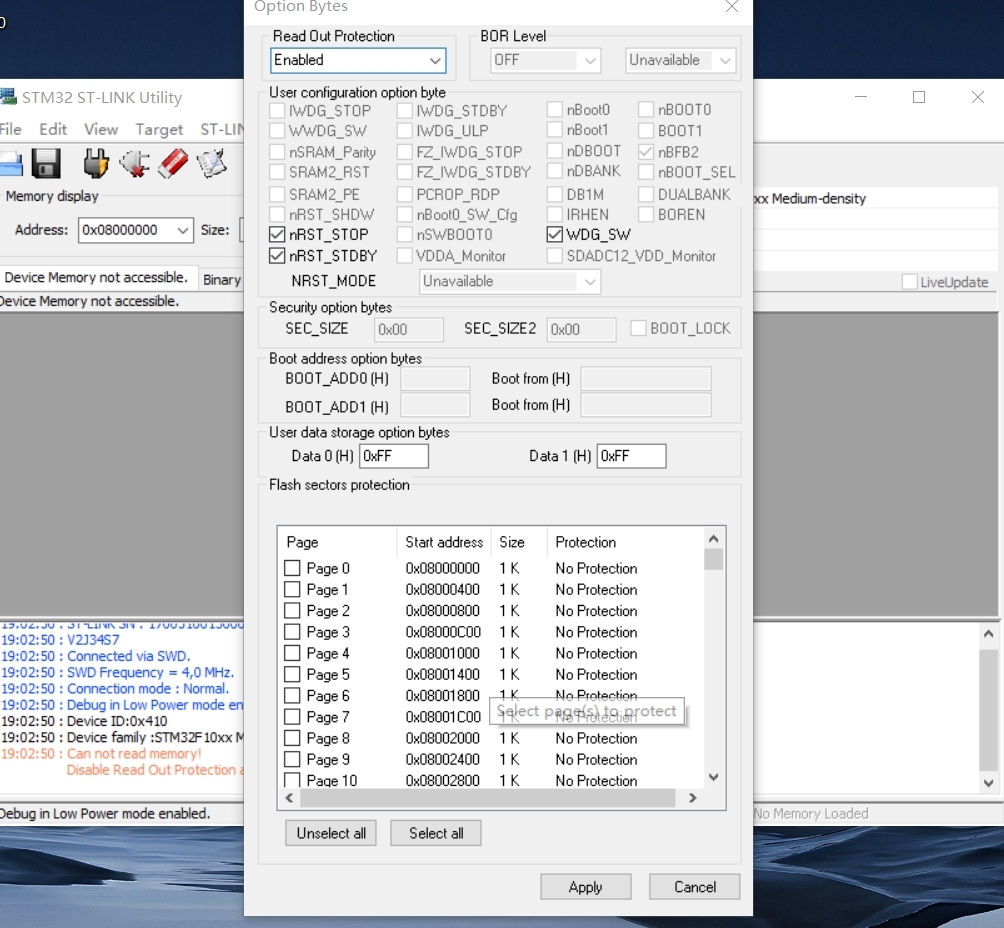Click the Open file toolbar icon

point(8,163)
